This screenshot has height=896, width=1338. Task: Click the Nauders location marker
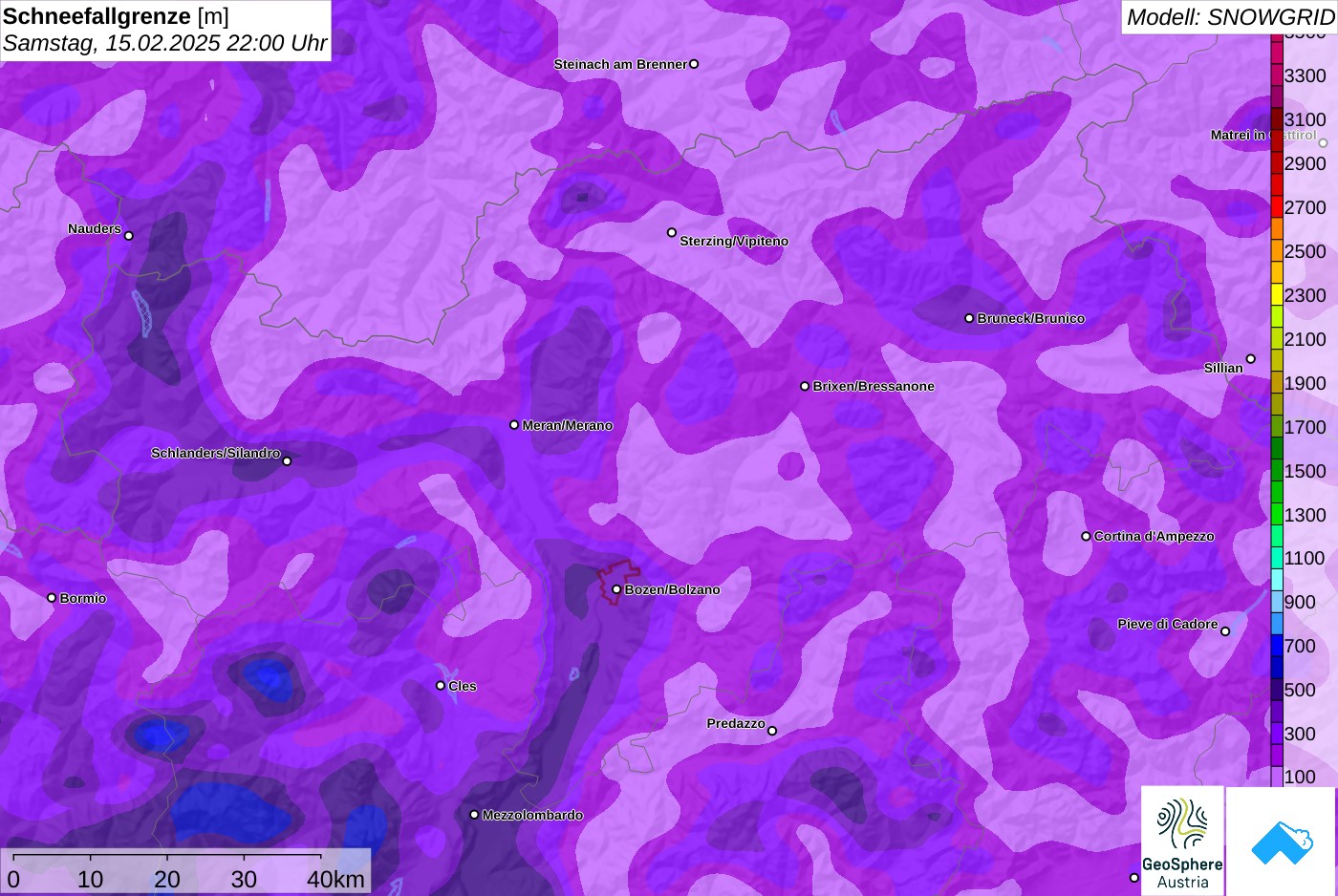pyautogui.click(x=129, y=236)
